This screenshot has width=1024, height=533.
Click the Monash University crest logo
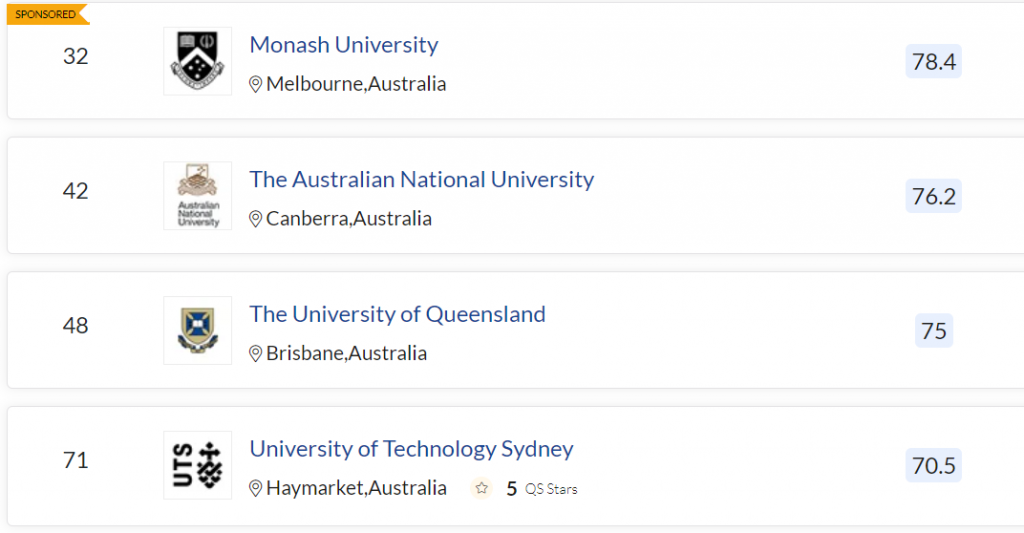(x=197, y=61)
